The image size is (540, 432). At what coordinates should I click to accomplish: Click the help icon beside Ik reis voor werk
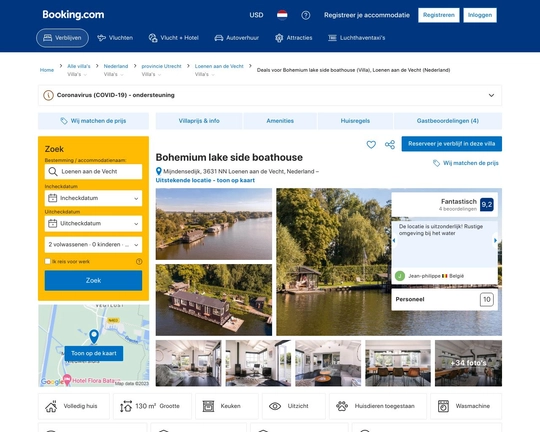pyautogui.click(x=139, y=261)
